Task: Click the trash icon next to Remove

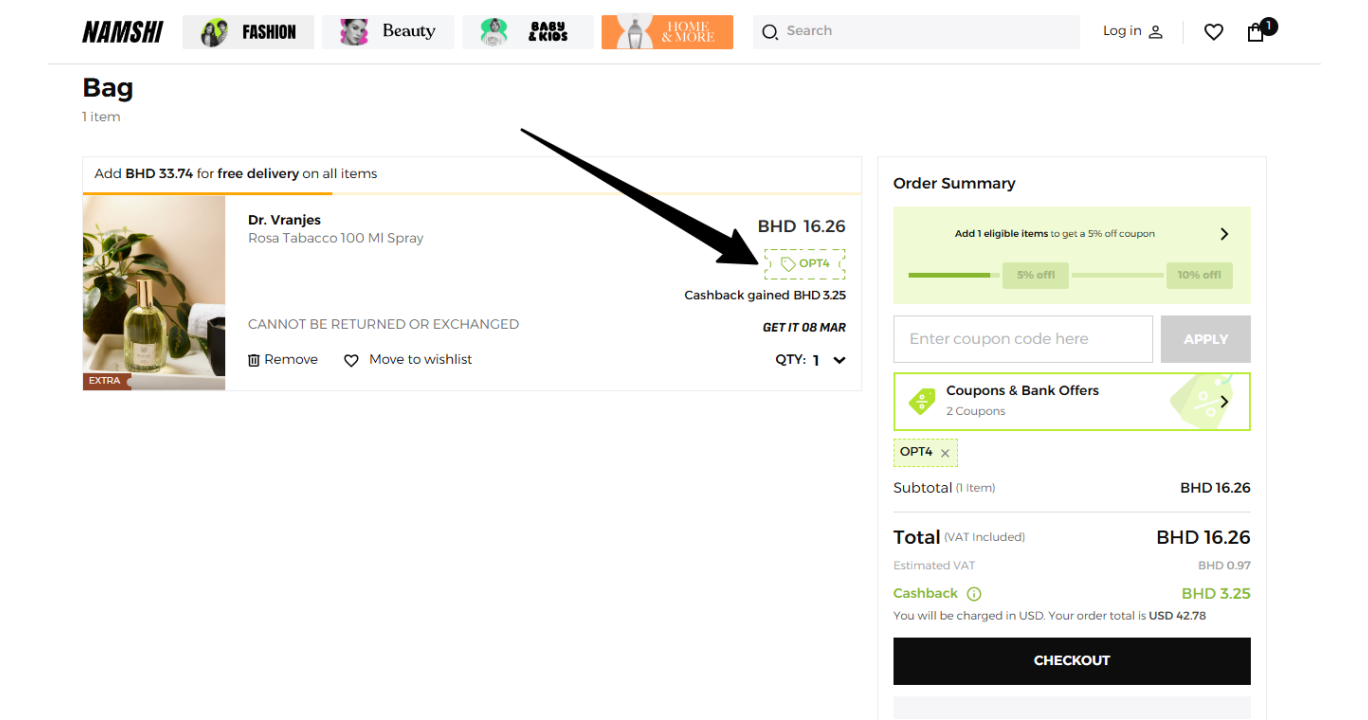Action: [254, 360]
